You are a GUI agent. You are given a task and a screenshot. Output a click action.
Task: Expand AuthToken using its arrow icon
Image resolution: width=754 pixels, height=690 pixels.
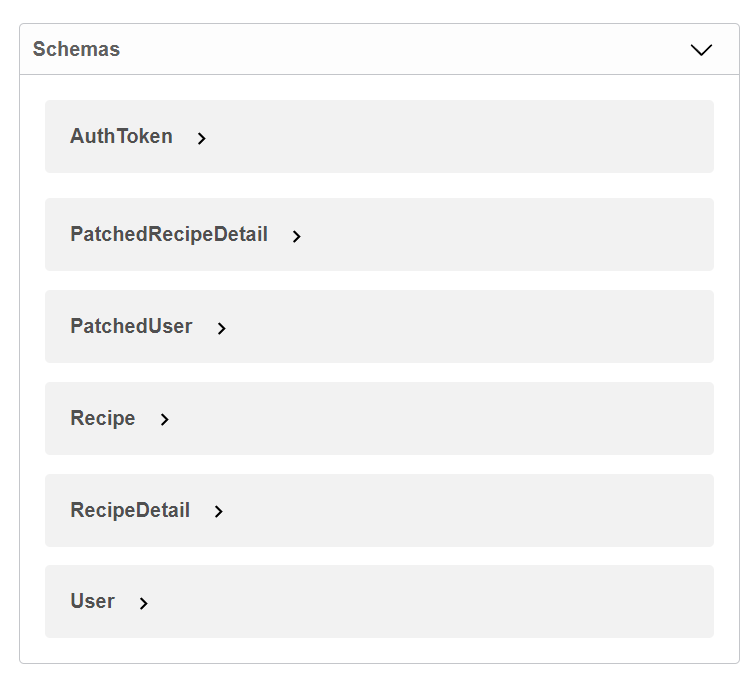(x=201, y=138)
